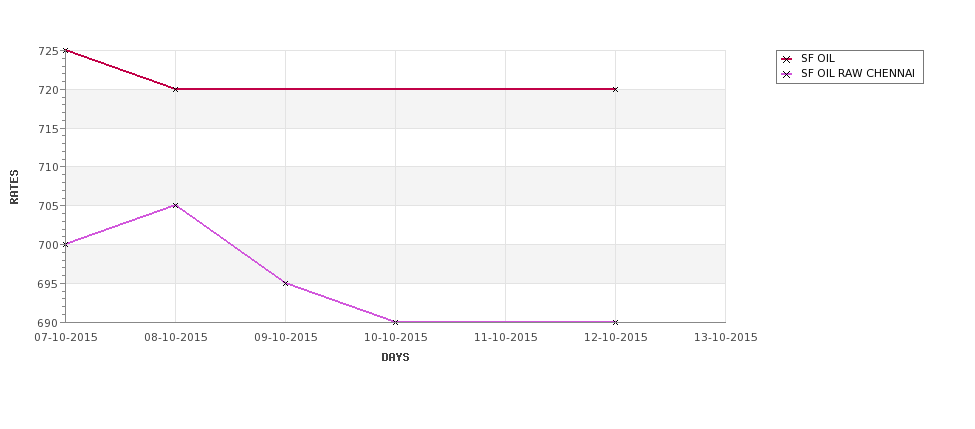Viewport: 975px width, 429px height.
Task: Select SF OIL marker on 08-10-2015
Action: point(175,90)
